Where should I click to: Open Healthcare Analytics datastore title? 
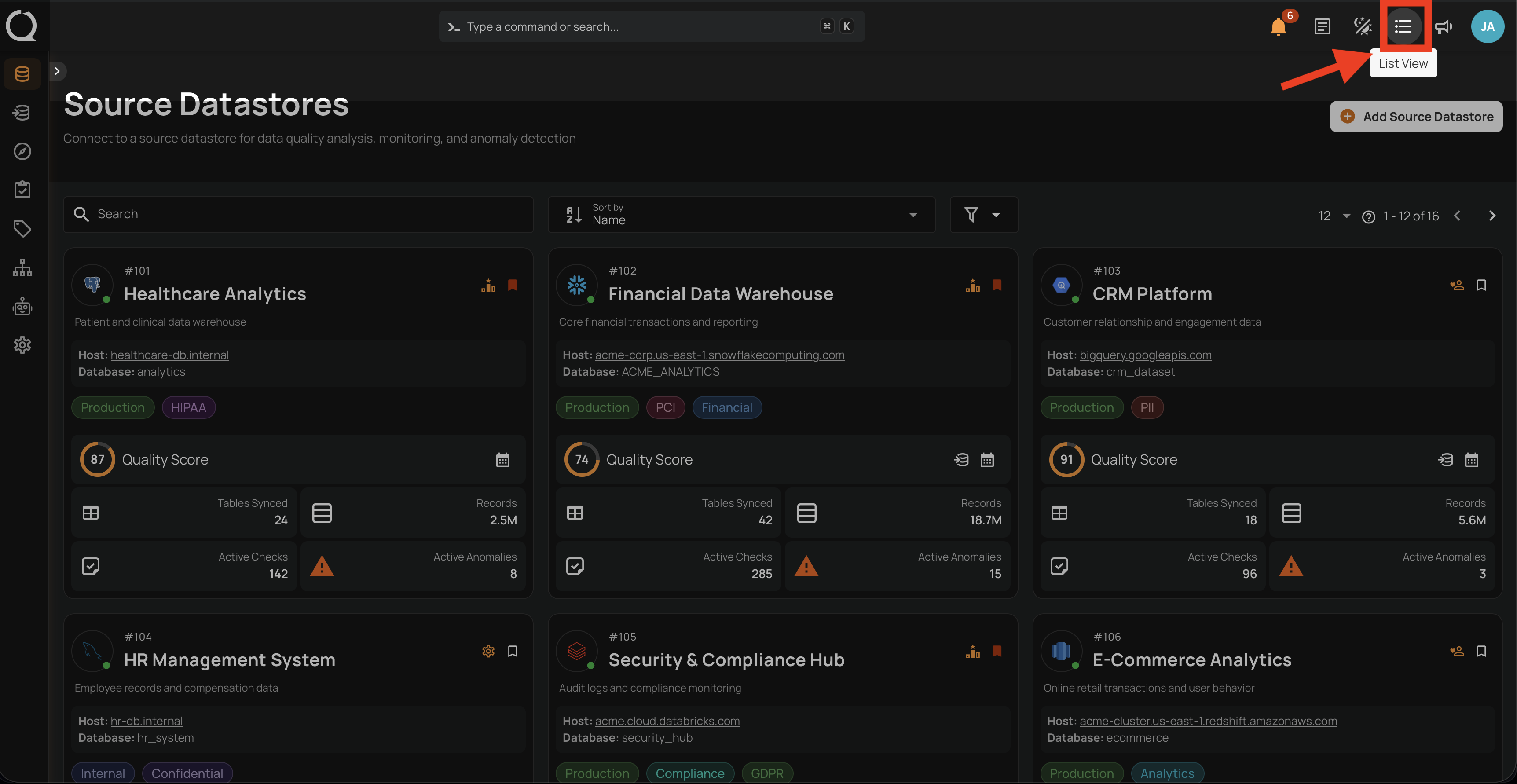215,294
